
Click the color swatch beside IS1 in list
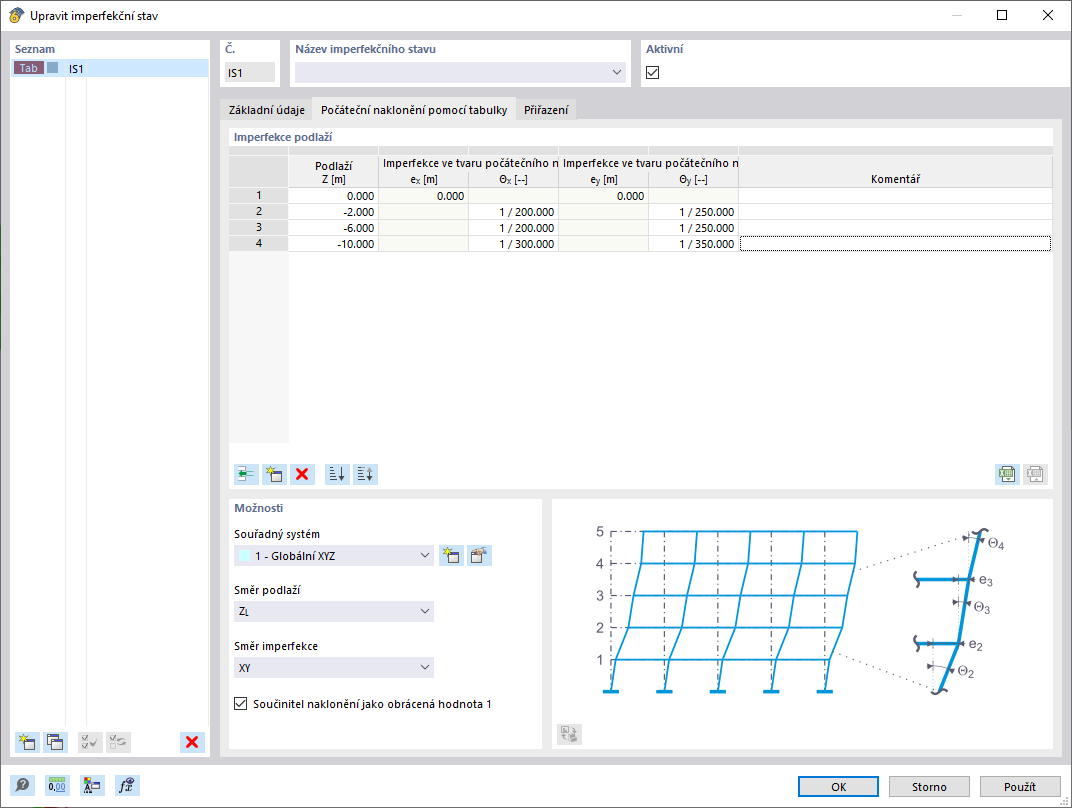click(53, 68)
